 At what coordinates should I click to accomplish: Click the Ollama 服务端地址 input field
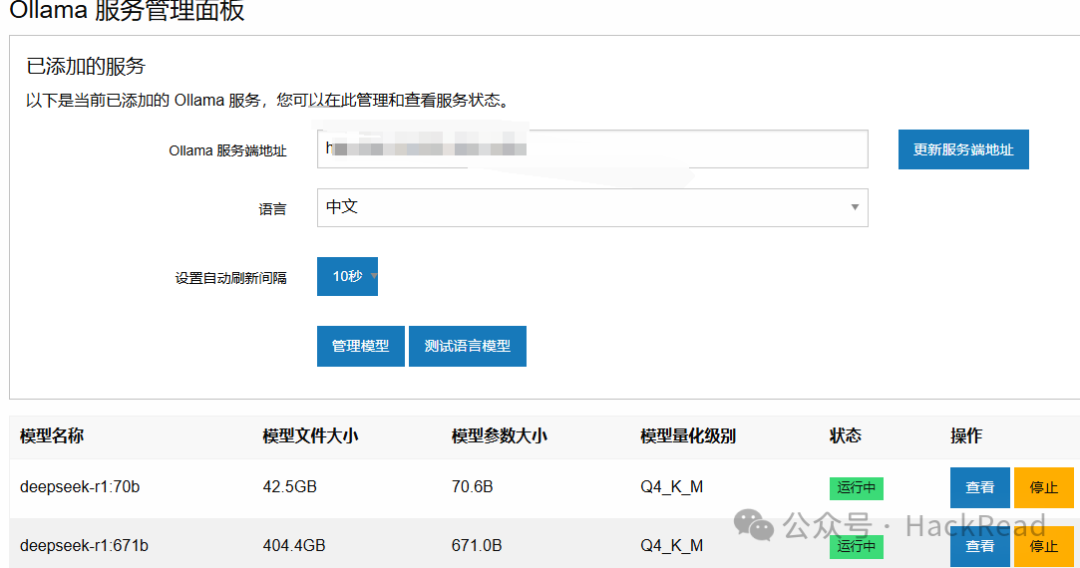click(x=592, y=149)
